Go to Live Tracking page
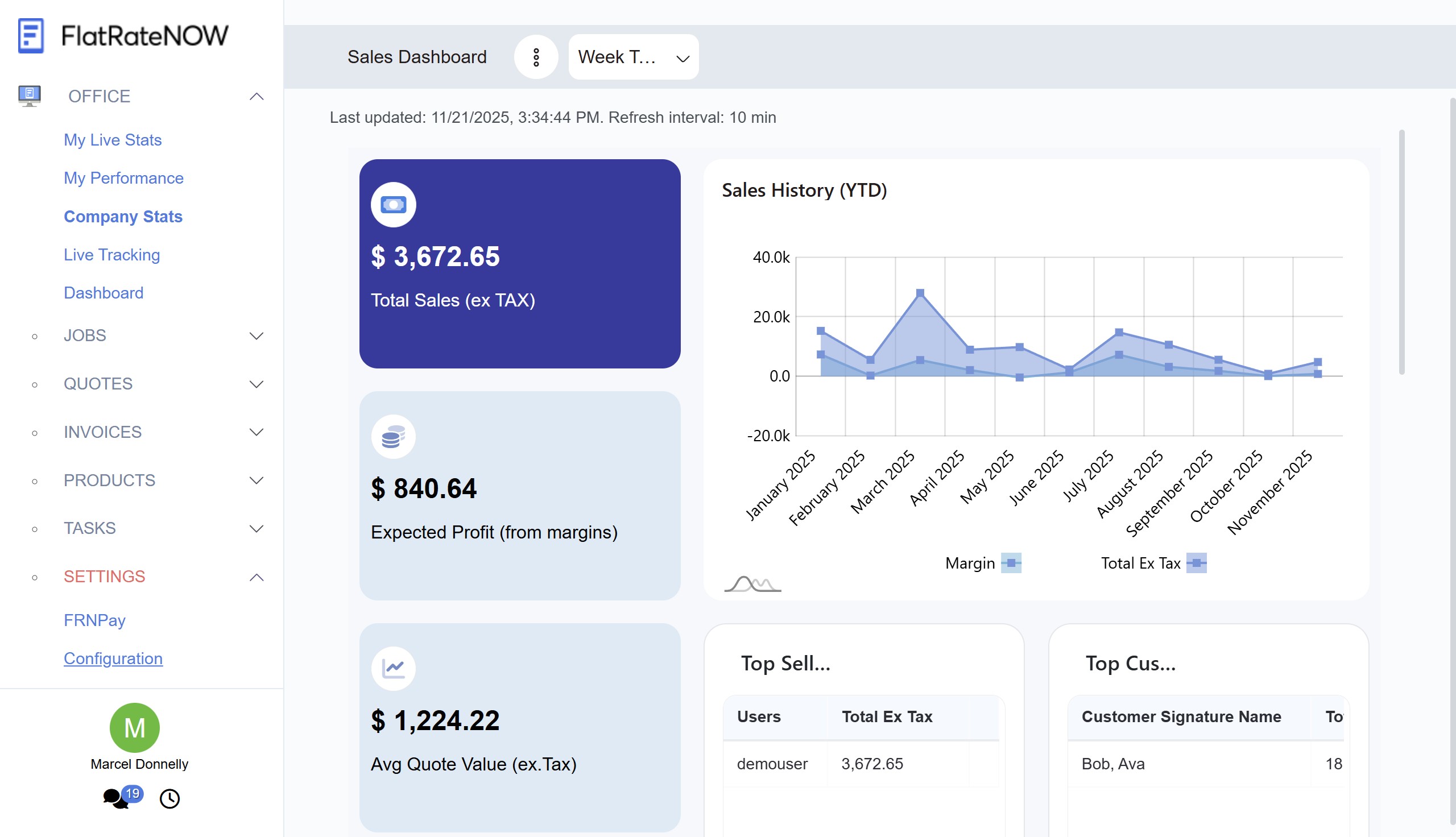The width and height of the screenshot is (1456, 837). pos(111,255)
